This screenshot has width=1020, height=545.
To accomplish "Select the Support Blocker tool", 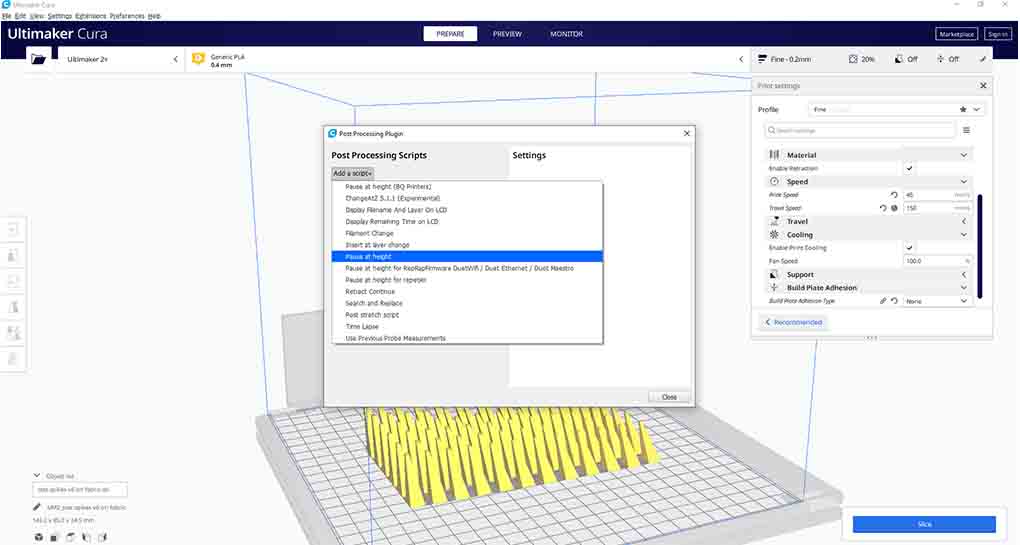I will point(13,359).
